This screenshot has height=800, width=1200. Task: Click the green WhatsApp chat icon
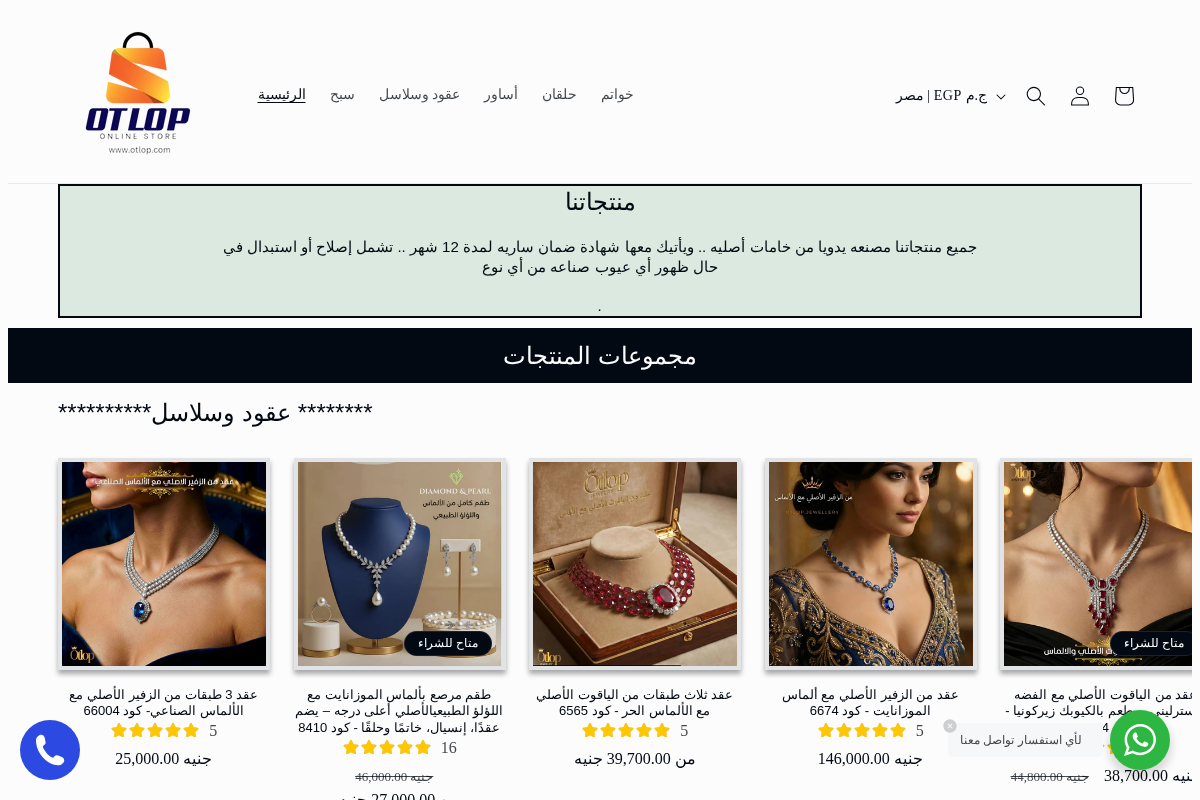click(1140, 740)
